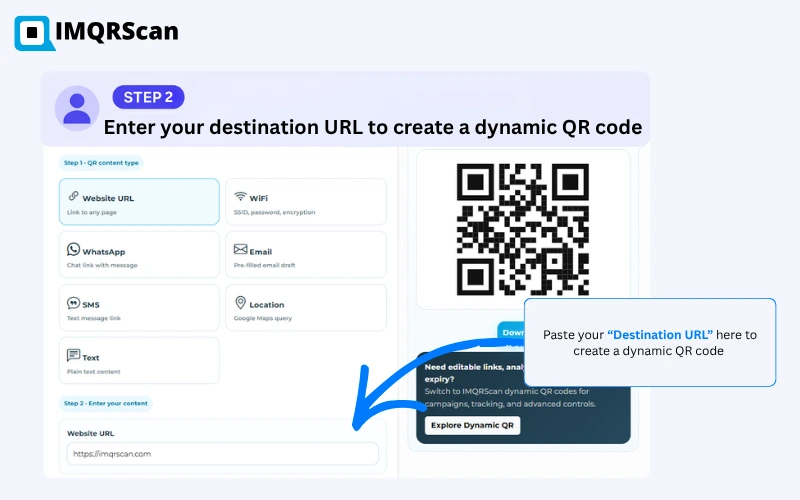
Task: Click the 'Plain text content' description
Action: [x=94, y=372]
